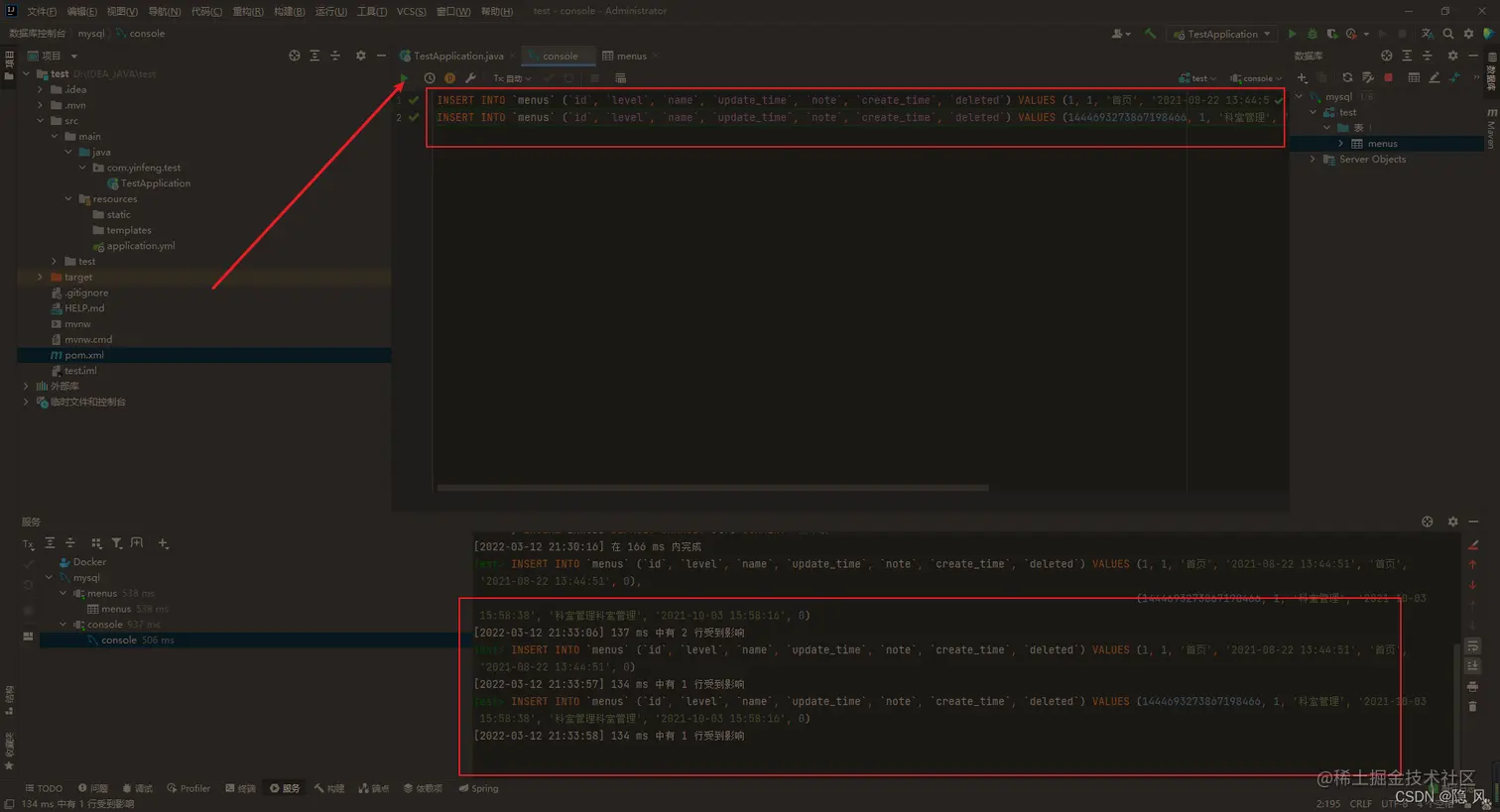The height and width of the screenshot is (812, 1500).
Task: Collapse the src folder
Action: tap(41, 121)
